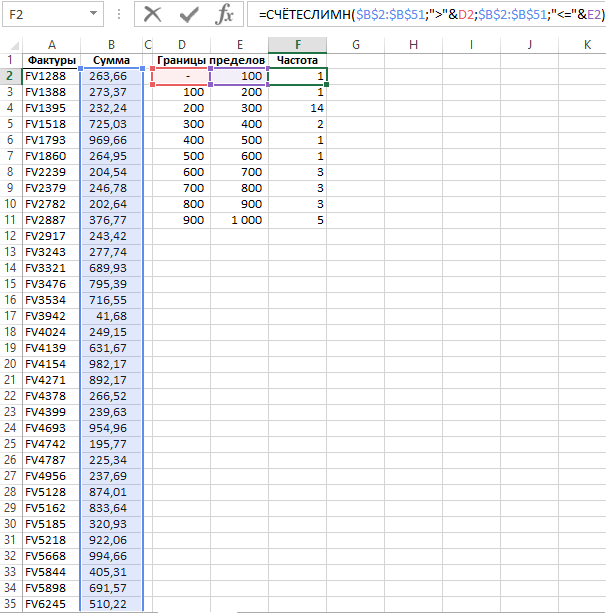This screenshot has height=613, width=606.
Task: Select the Сумма header cell
Action: 111,60
